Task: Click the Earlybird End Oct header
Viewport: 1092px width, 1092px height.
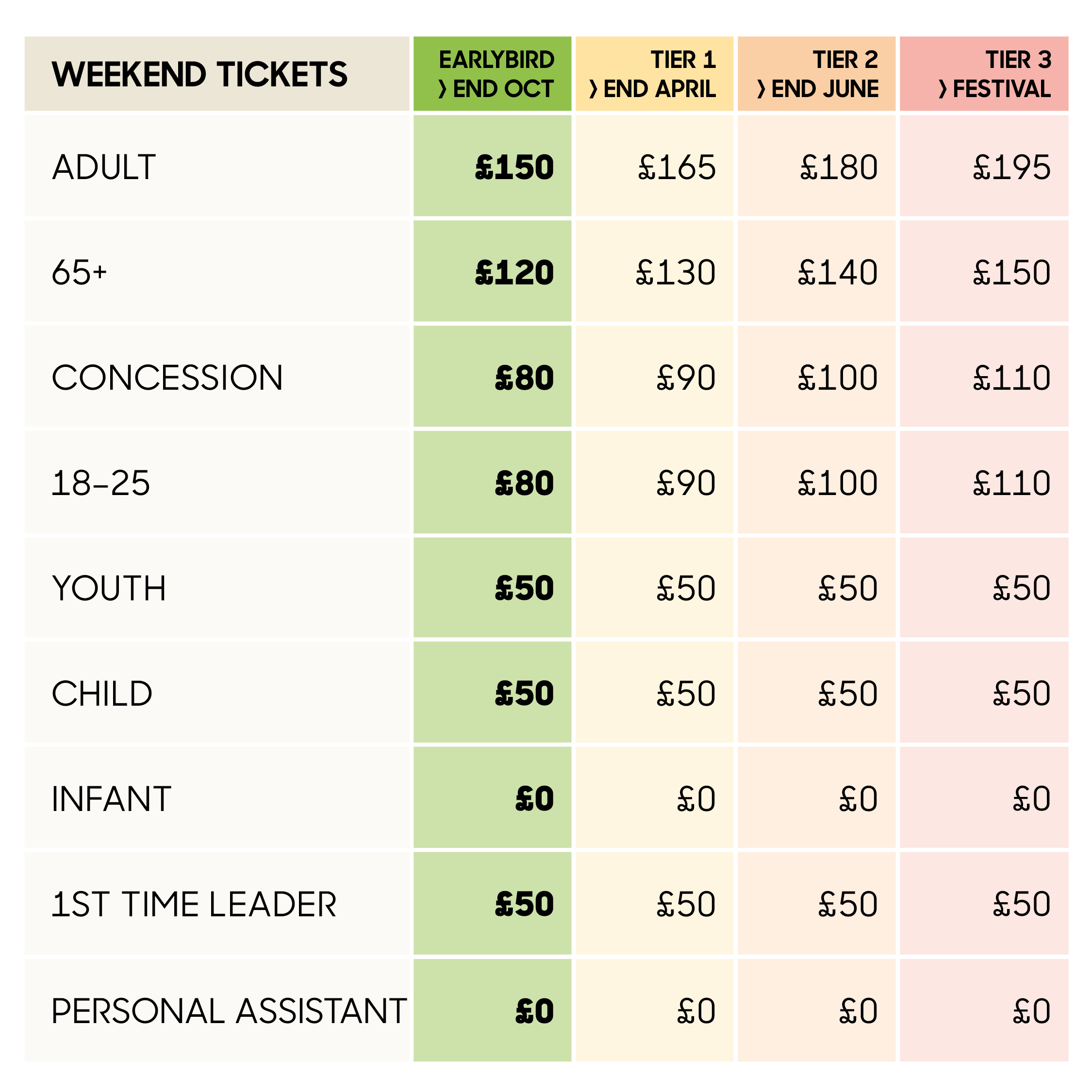Action: tap(492, 73)
